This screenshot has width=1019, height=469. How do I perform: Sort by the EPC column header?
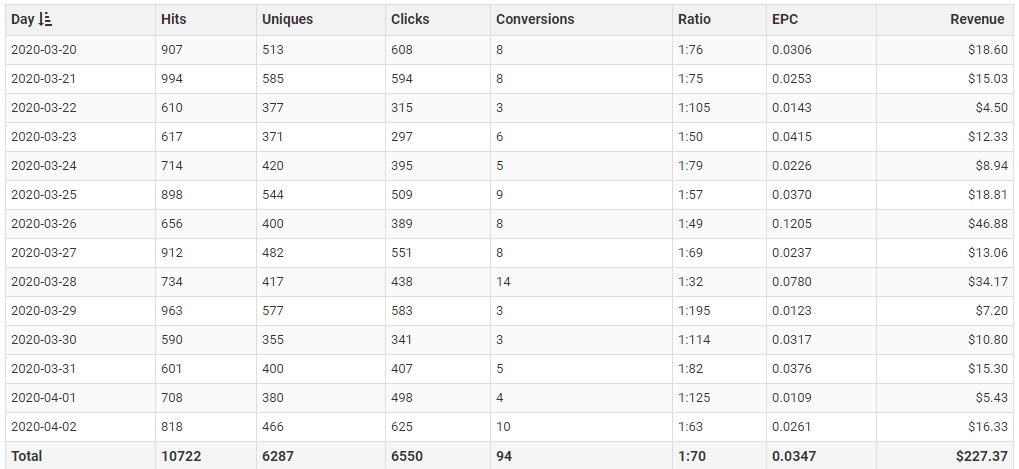pyautogui.click(x=785, y=19)
